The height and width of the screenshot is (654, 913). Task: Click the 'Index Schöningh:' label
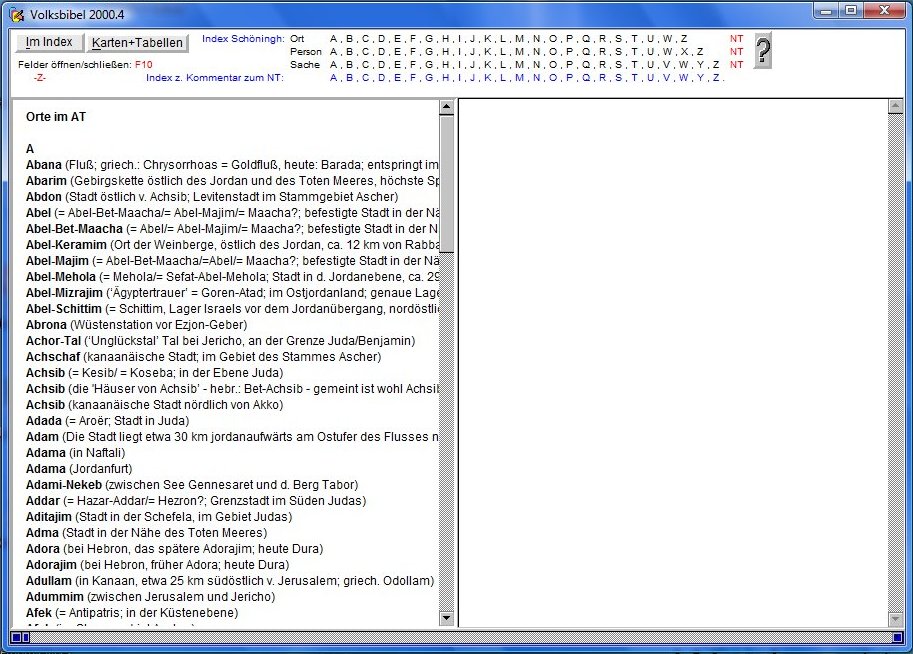(x=243, y=38)
